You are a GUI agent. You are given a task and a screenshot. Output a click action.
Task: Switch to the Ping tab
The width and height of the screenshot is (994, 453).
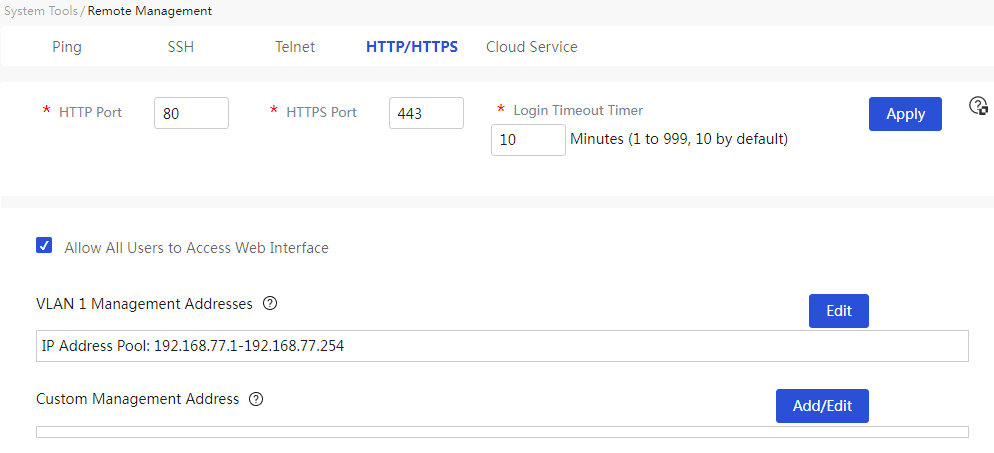coord(67,47)
